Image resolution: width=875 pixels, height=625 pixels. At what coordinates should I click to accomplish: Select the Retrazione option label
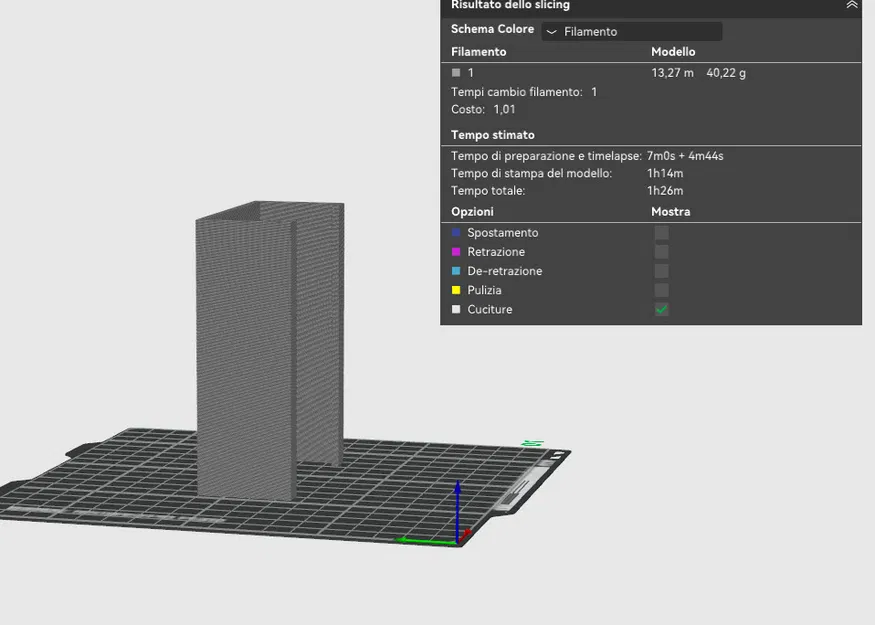click(496, 252)
